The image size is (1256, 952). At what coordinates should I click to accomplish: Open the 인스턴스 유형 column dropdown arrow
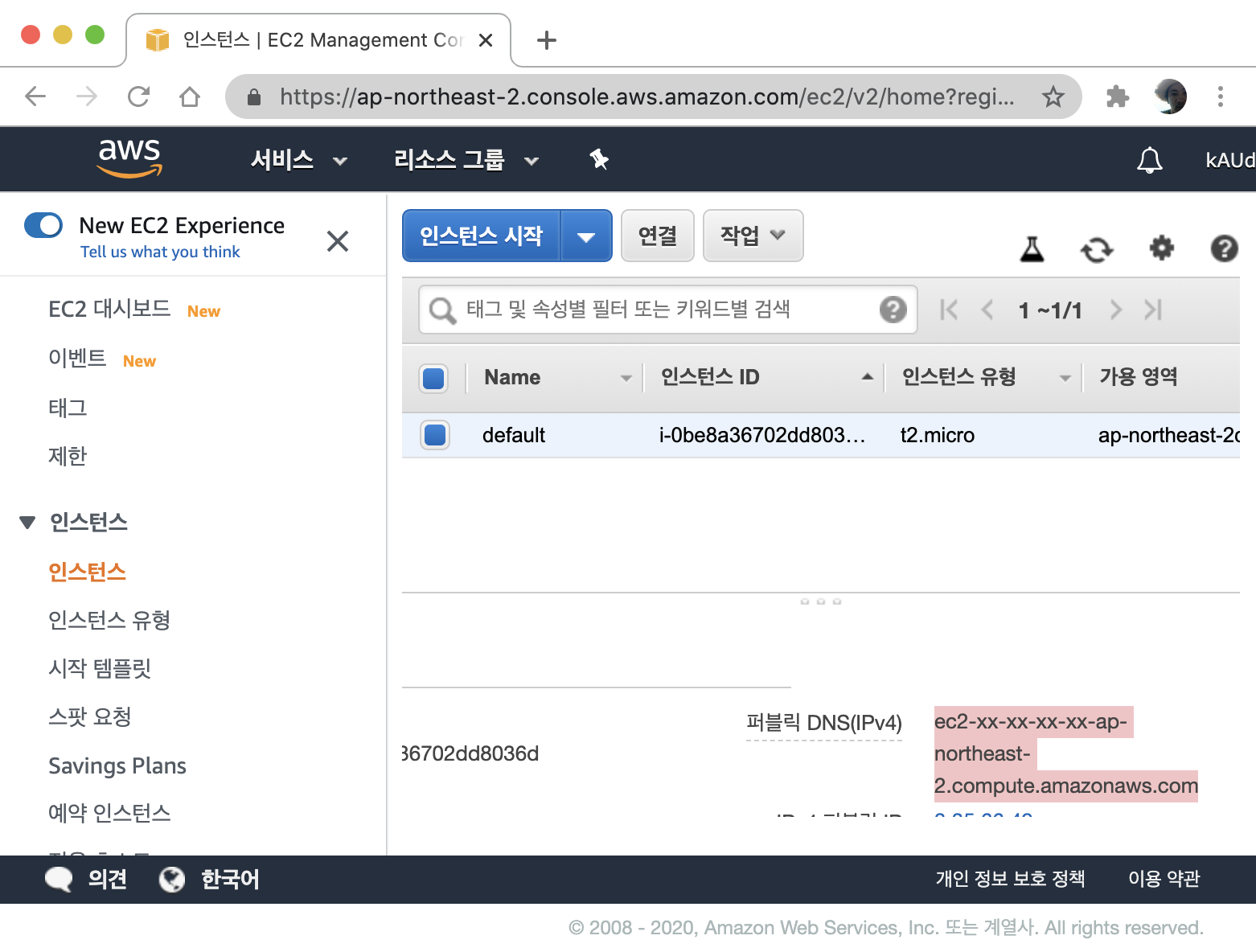pos(1065,377)
